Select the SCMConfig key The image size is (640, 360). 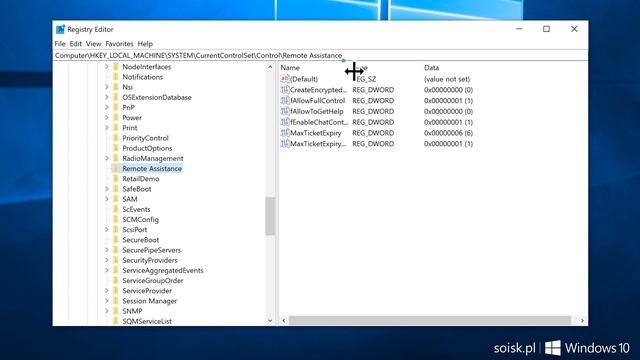tap(140, 220)
